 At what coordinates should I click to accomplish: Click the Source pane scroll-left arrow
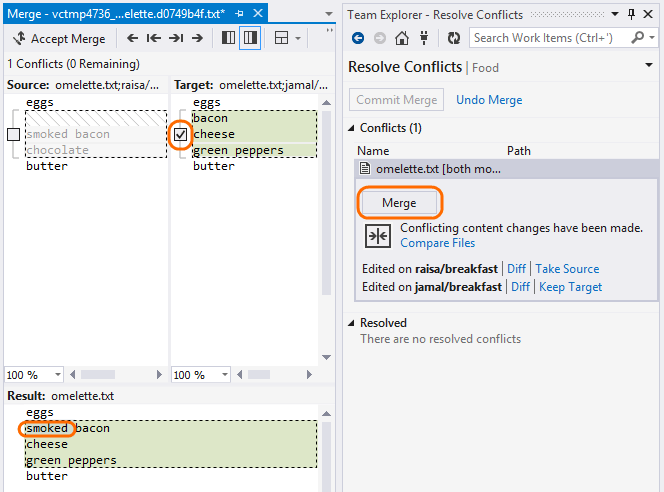click(x=72, y=375)
